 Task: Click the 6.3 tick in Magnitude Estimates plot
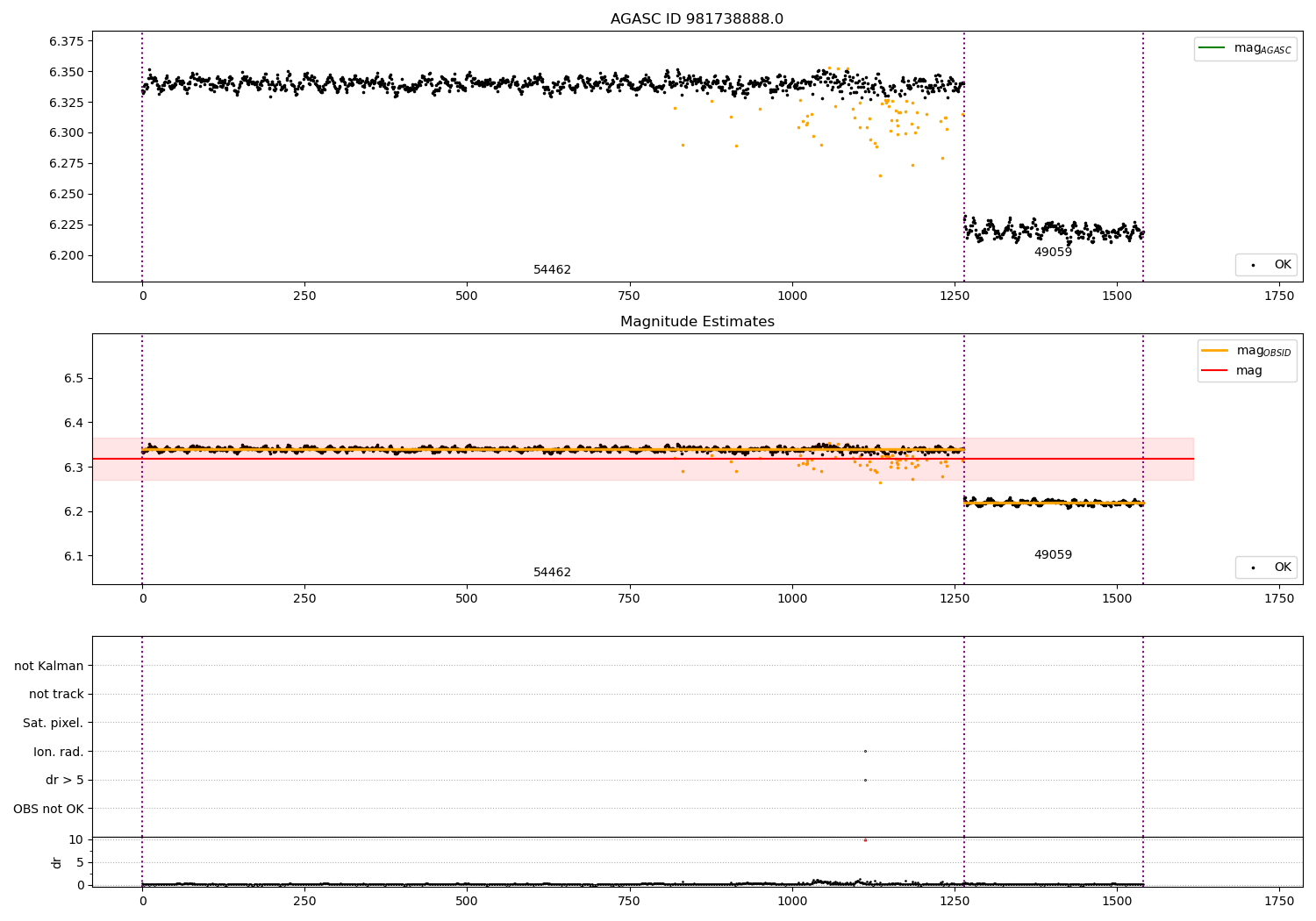click(x=73, y=468)
